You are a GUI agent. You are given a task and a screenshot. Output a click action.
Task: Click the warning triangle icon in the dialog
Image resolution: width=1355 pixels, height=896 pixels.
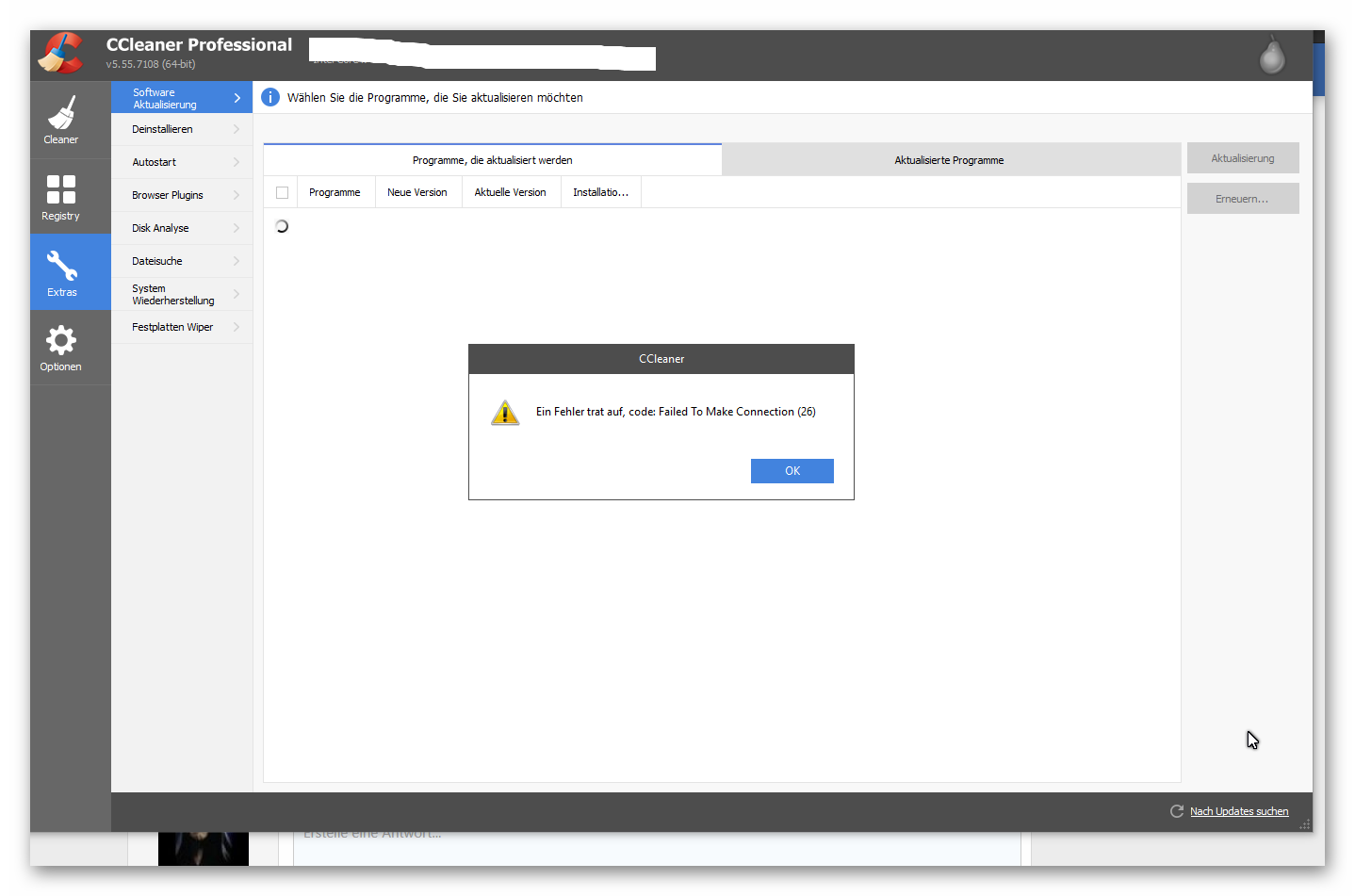[x=505, y=413]
